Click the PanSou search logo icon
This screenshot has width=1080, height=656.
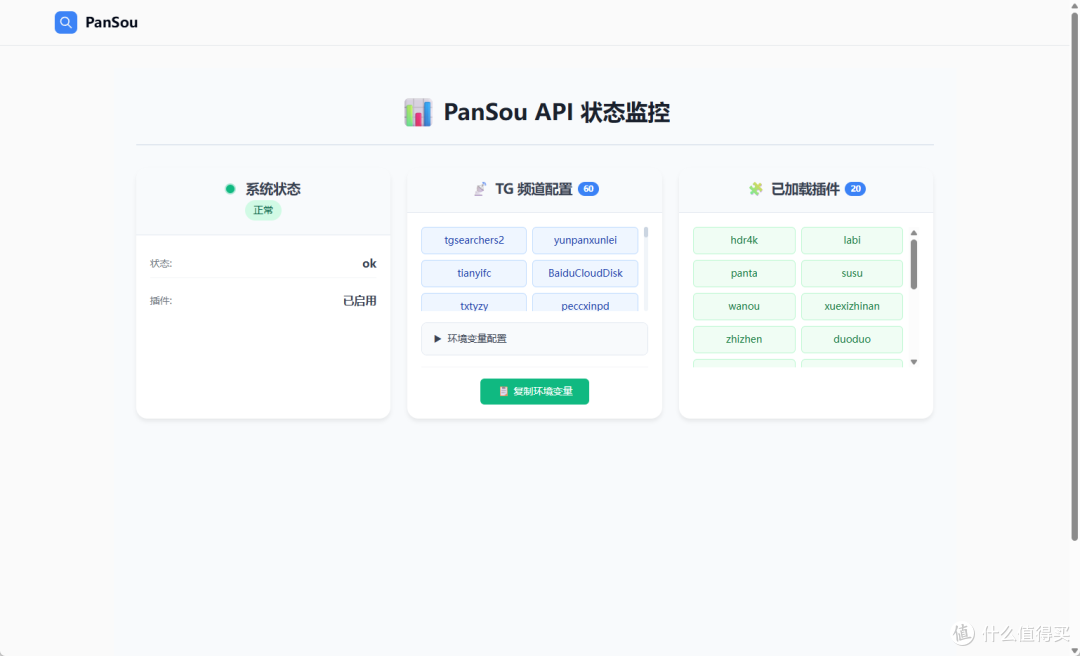(x=66, y=23)
